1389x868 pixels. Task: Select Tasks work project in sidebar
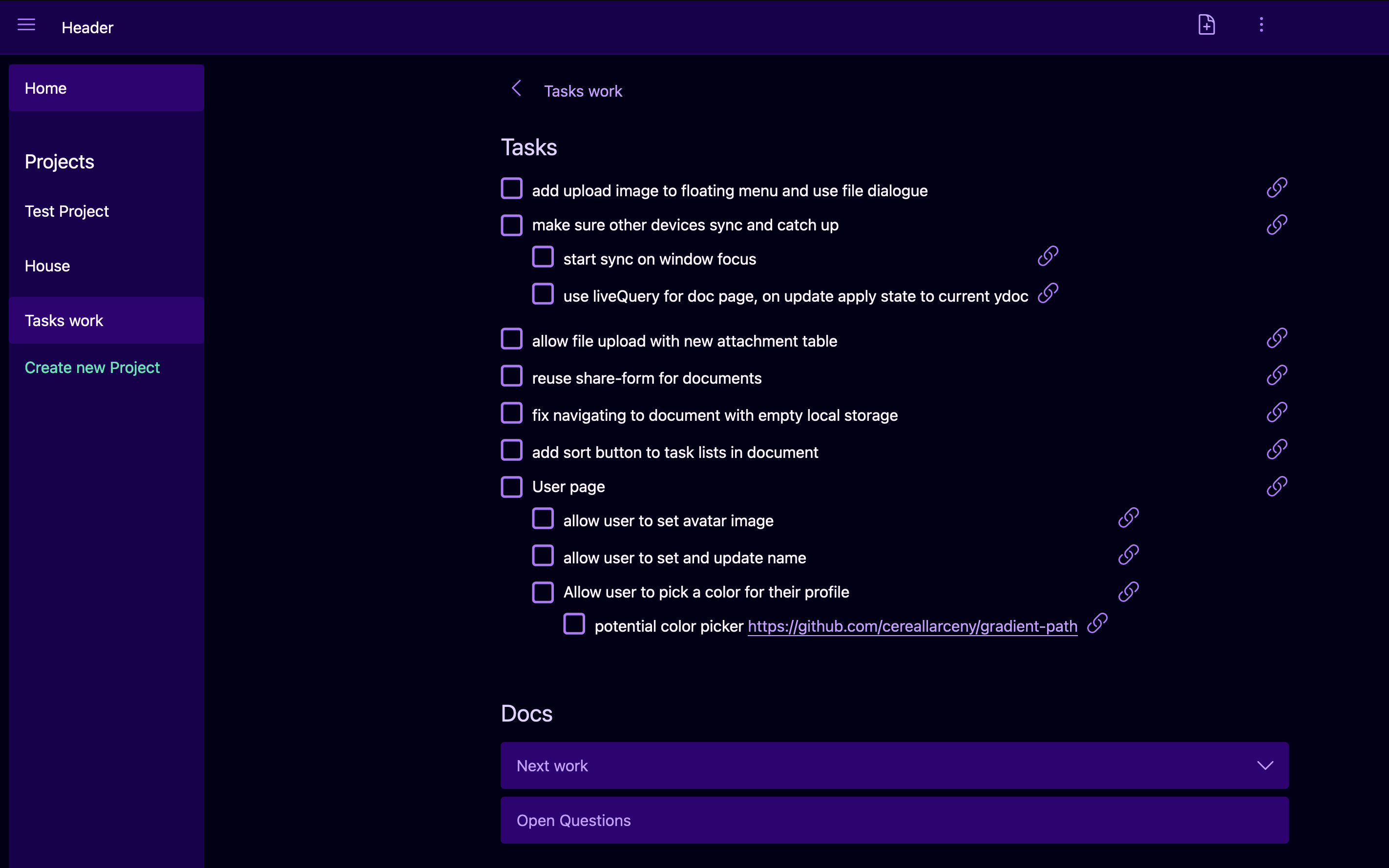point(106,320)
